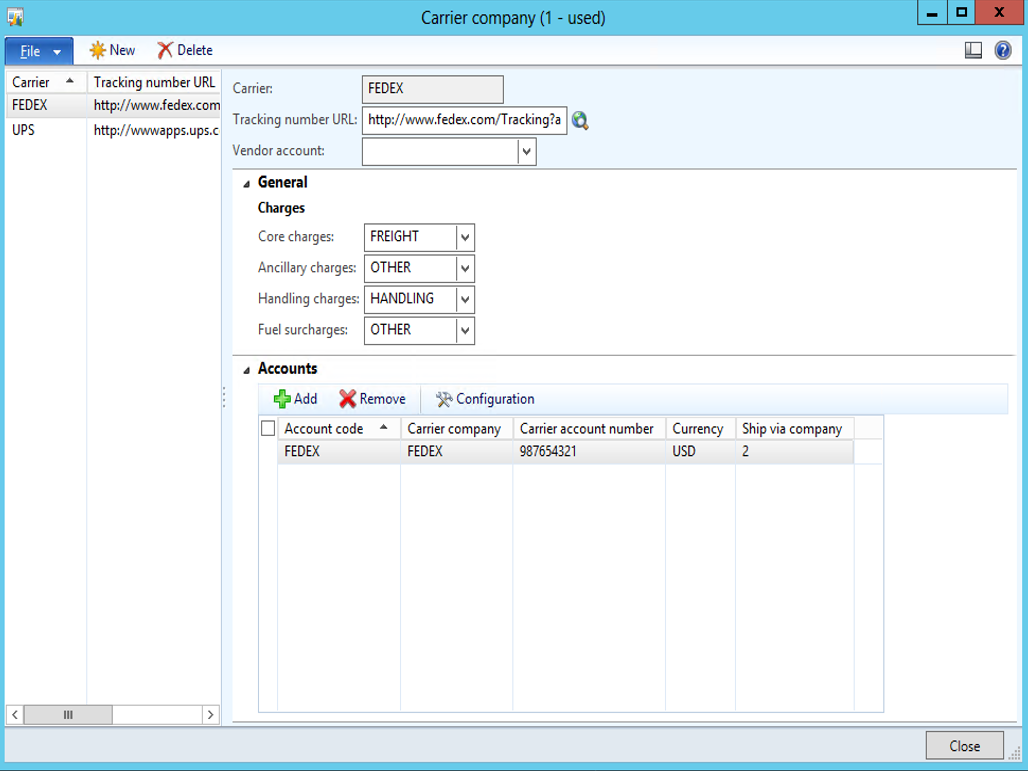Screen dimensions: 1028x771
Task: Sort by Carrier account number column
Action: tap(587, 429)
